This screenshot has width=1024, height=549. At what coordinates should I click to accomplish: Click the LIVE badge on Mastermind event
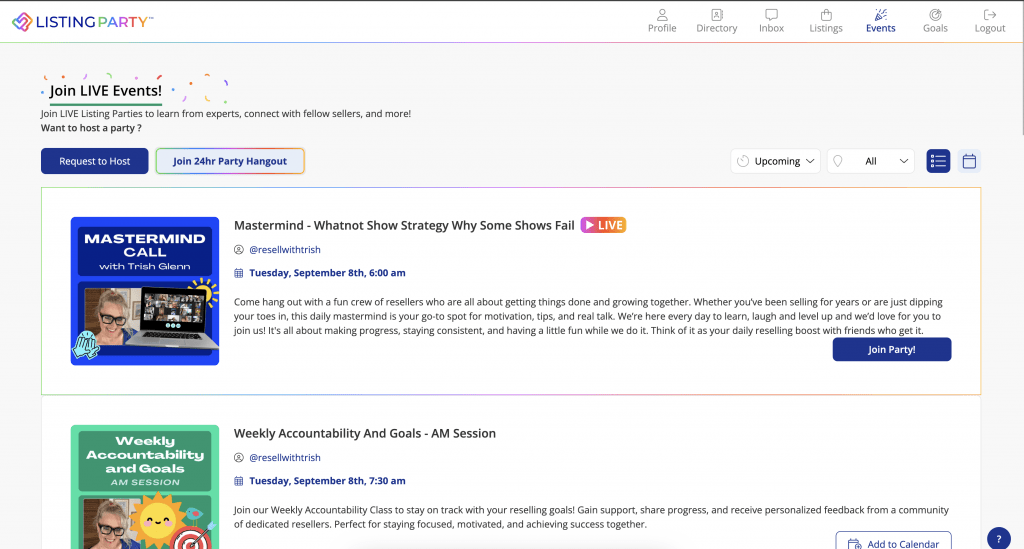point(603,225)
